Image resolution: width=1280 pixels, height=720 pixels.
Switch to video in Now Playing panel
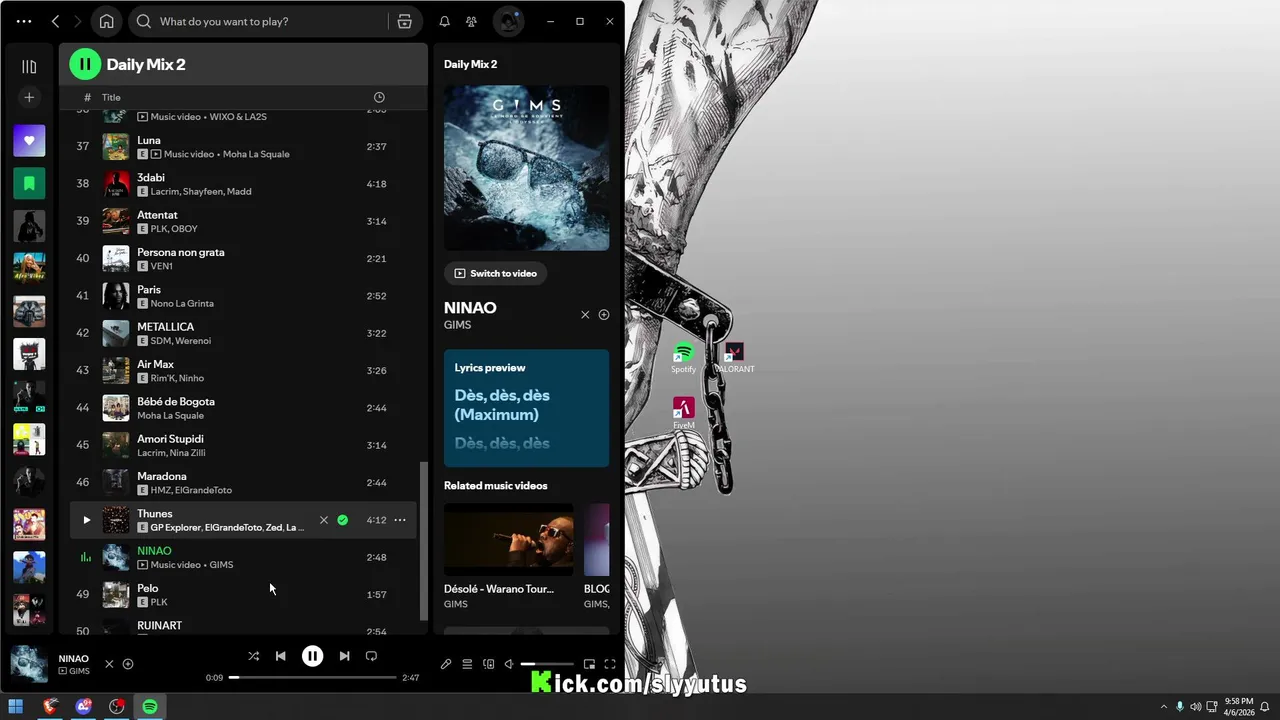[495, 273]
